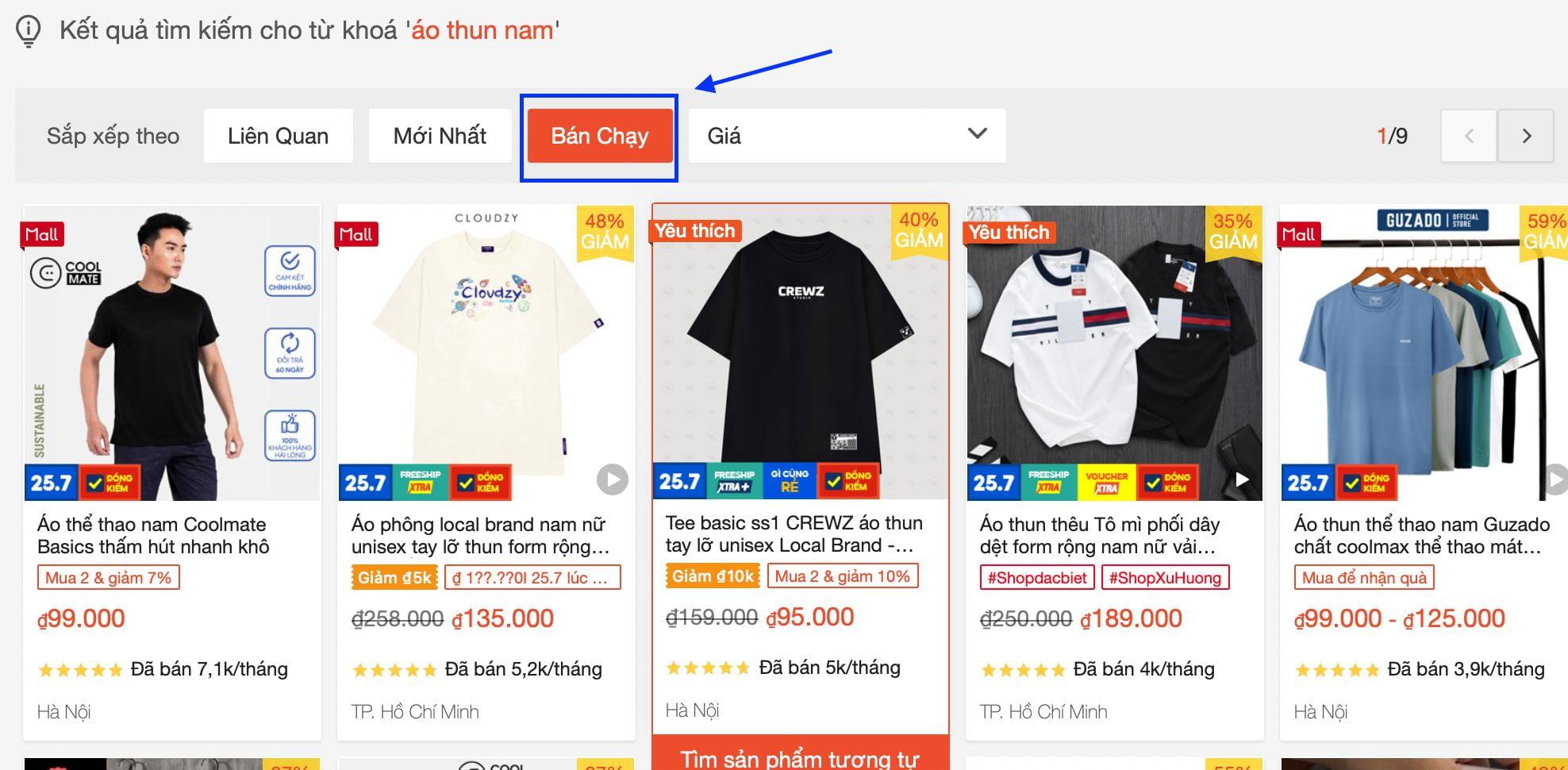Click price range ₫99.000 - ₫125.000
Image resolution: width=1568 pixels, height=770 pixels.
pos(1400,618)
